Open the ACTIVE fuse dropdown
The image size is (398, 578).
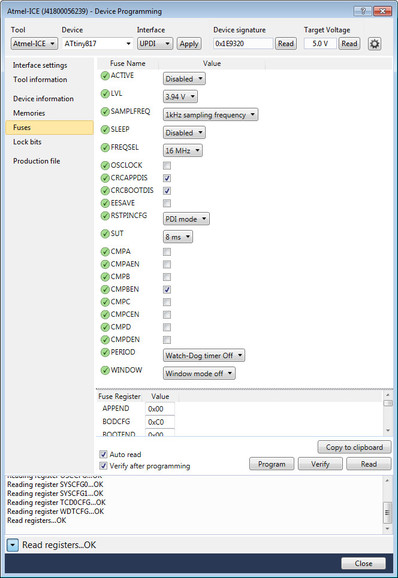(184, 79)
